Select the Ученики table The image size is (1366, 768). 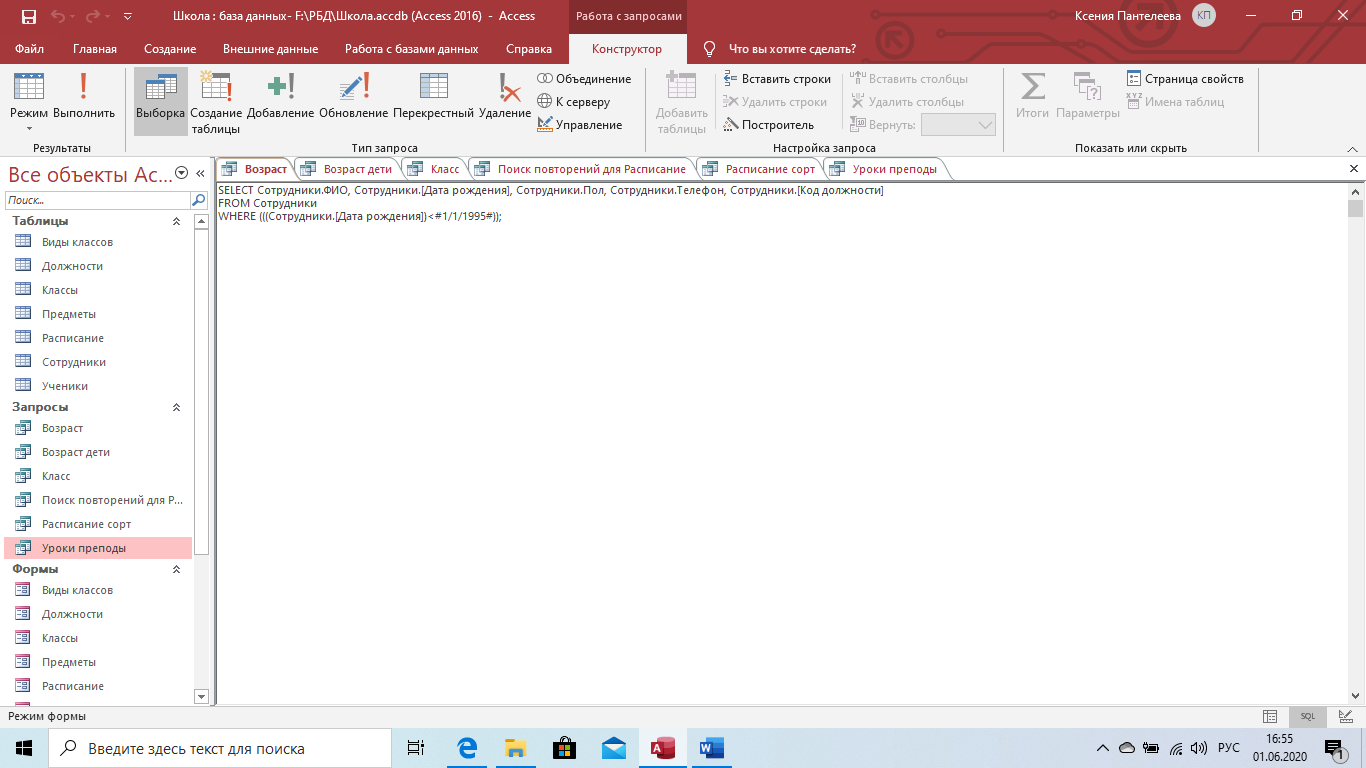coord(98,386)
